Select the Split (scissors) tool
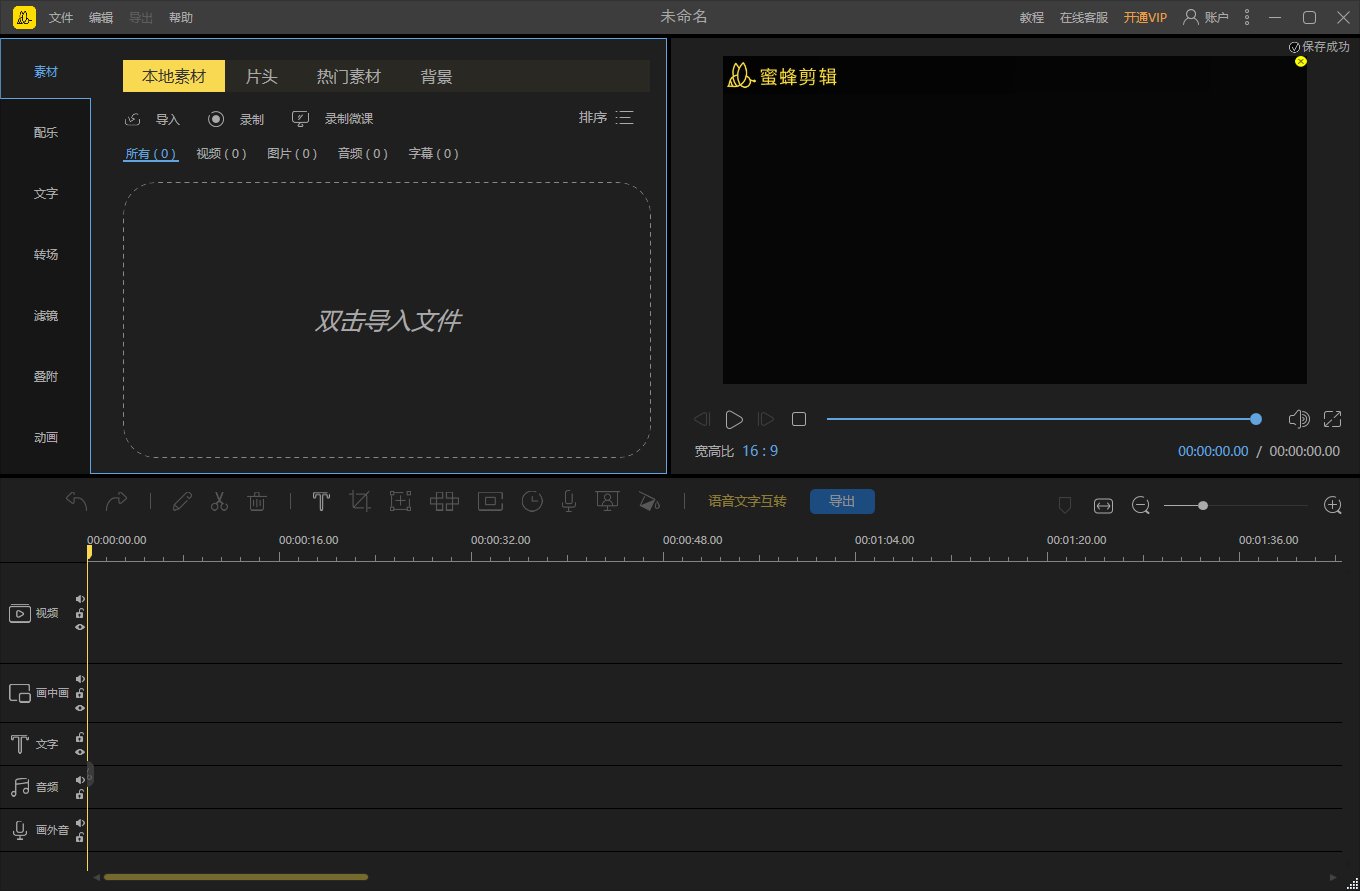Image resolution: width=1360 pixels, height=891 pixels. pyautogui.click(x=219, y=501)
